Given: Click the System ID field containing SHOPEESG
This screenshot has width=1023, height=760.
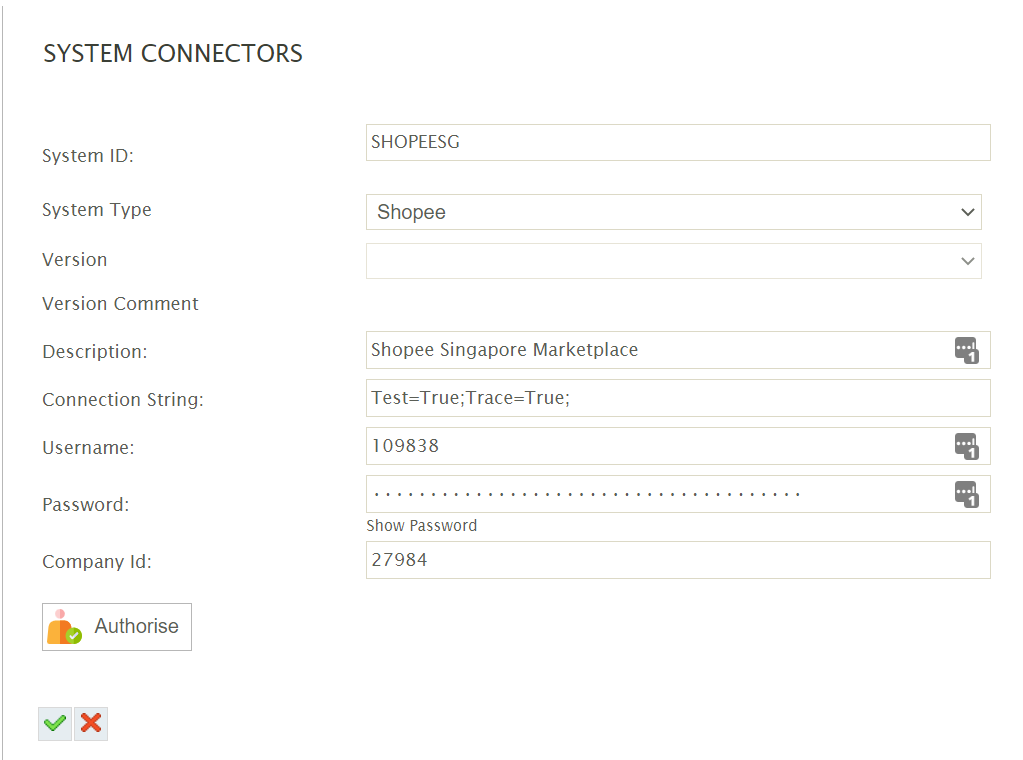Looking at the screenshot, I should 677,142.
